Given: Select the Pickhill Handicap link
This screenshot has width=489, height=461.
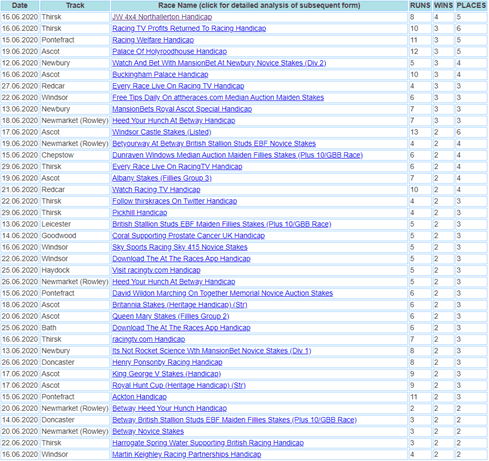Looking at the screenshot, I should pos(140,213).
